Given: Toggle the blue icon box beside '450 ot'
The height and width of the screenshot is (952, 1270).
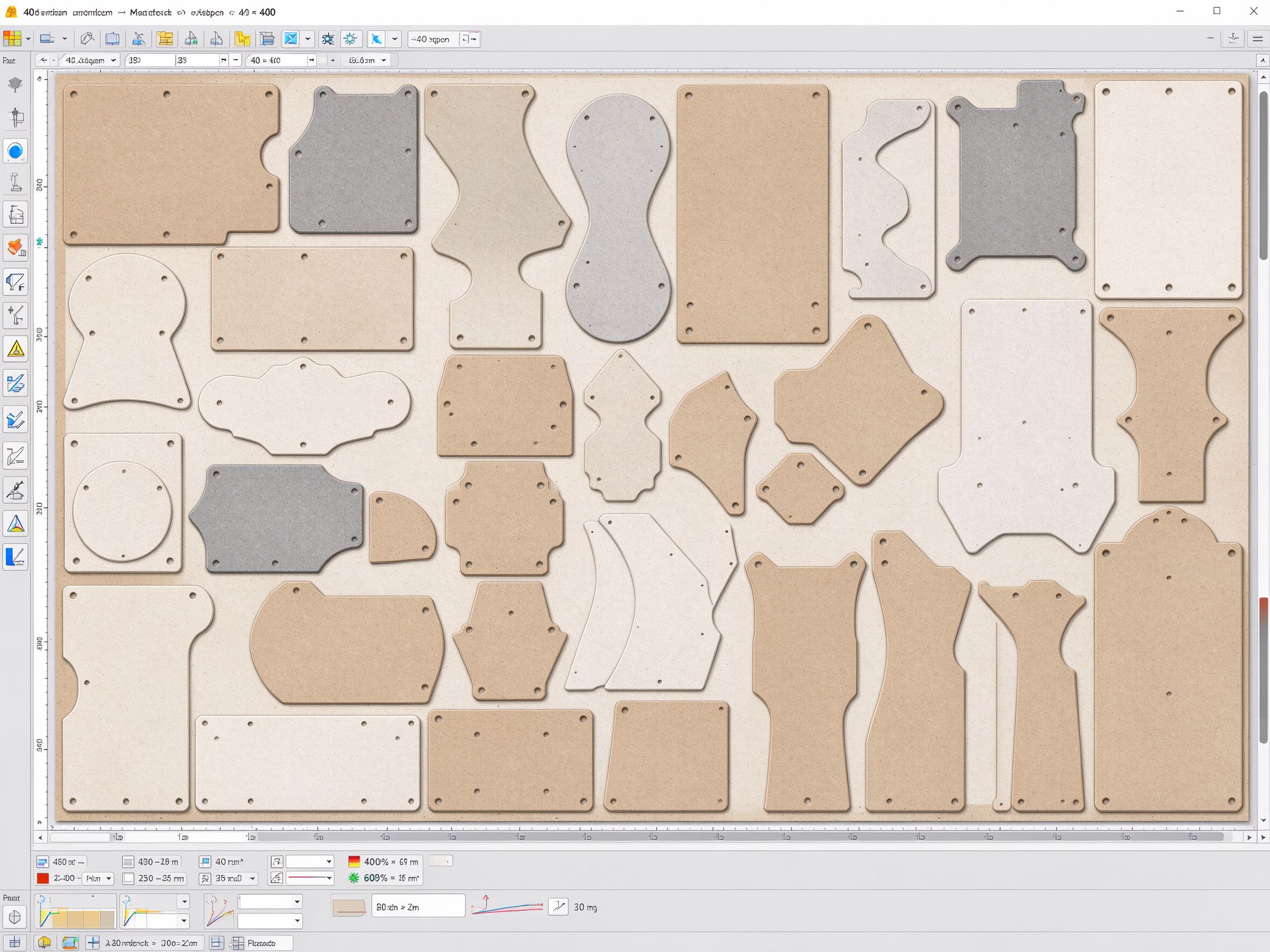Looking at the screenshot, I should pos(42,862).
